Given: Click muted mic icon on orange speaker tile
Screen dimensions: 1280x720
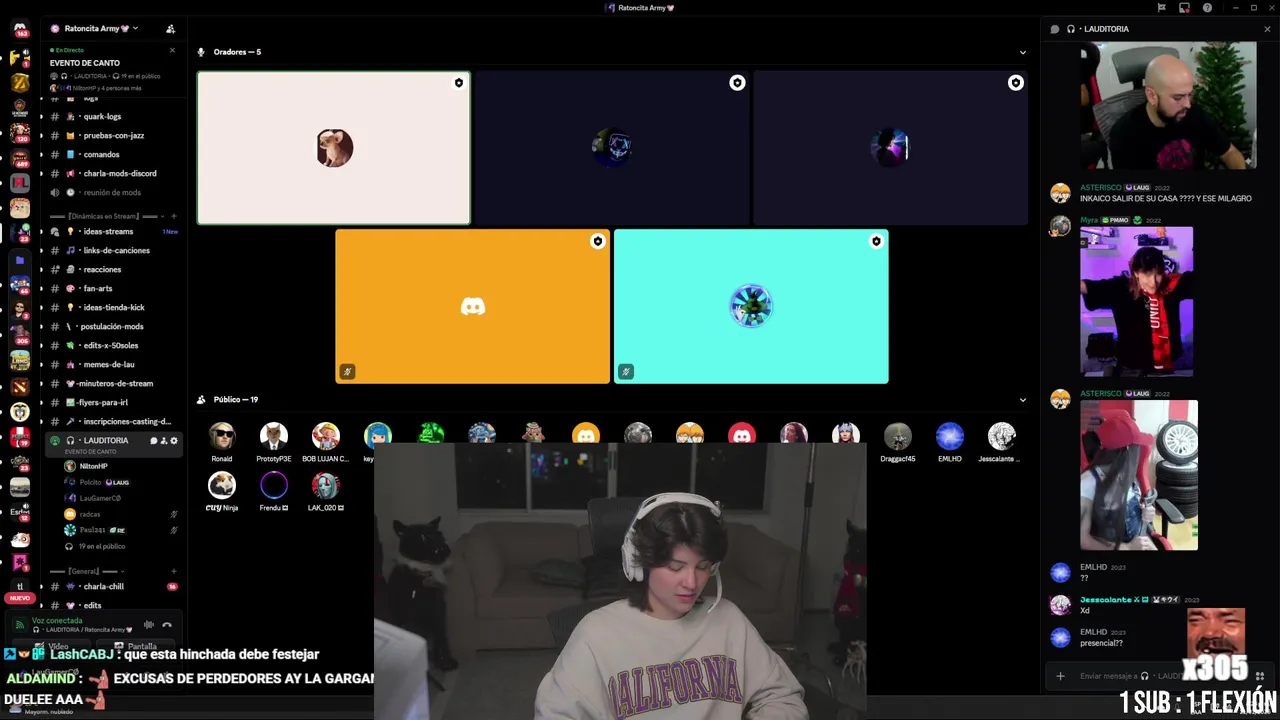Looking at the screenshot, I should (x=347, y=372).
